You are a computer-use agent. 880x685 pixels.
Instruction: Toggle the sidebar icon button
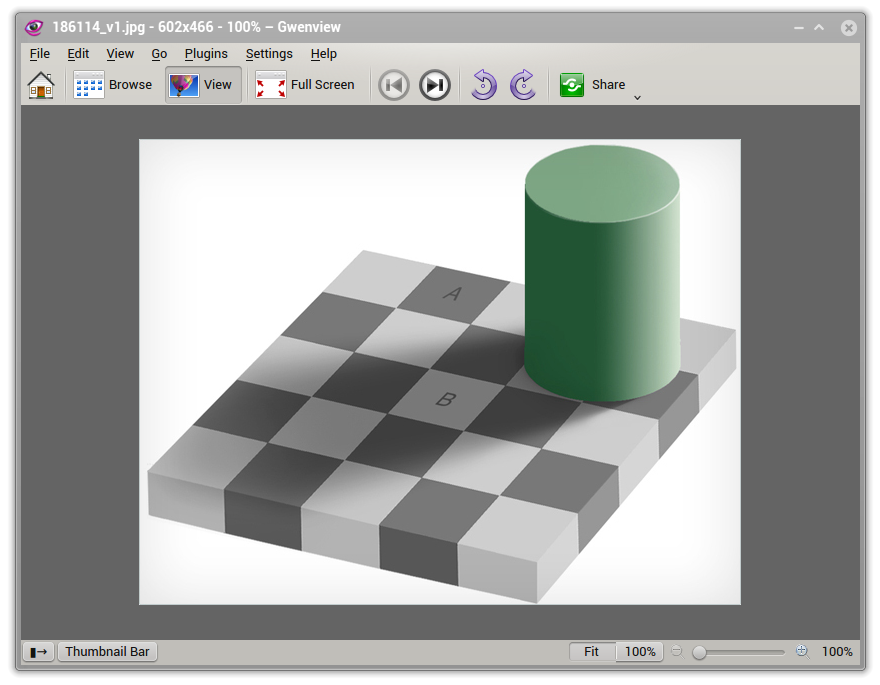(39, 652)
